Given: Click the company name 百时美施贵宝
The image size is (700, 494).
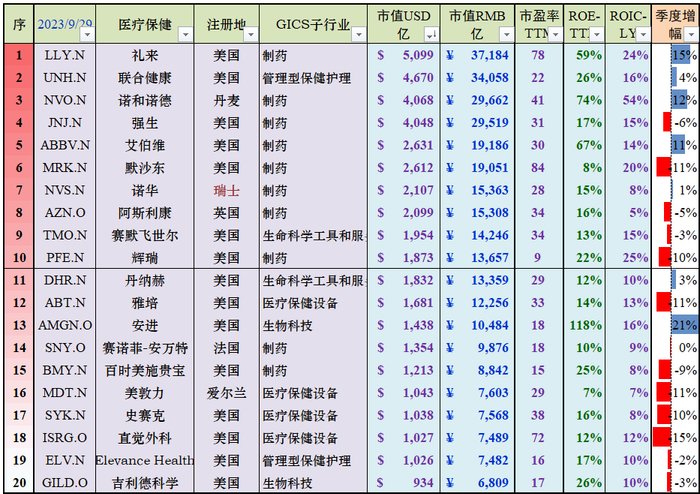Looking at the screenshot, I should [145, 370].
